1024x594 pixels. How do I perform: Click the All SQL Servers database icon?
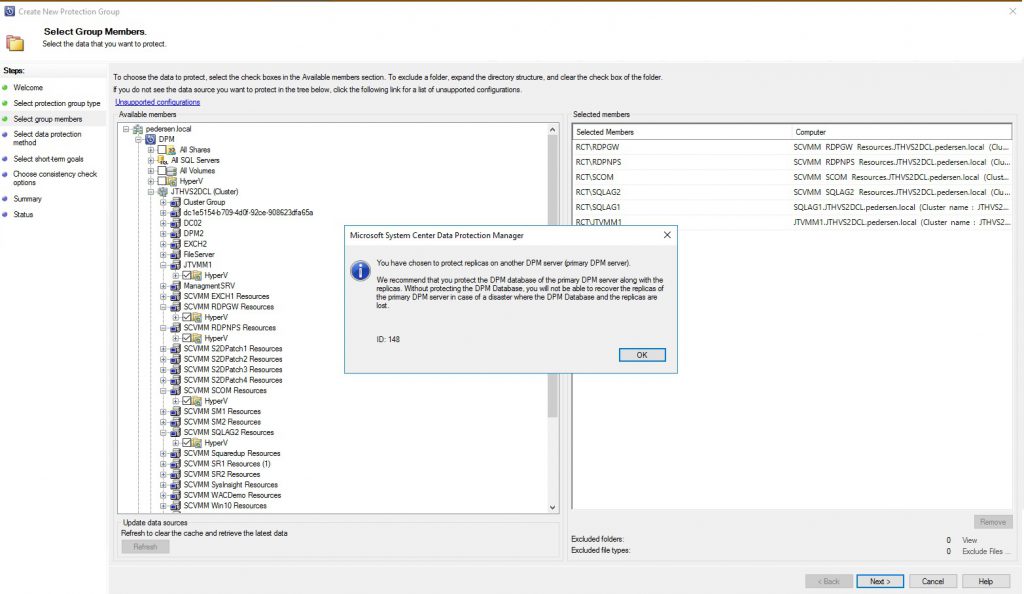(163, 161)
